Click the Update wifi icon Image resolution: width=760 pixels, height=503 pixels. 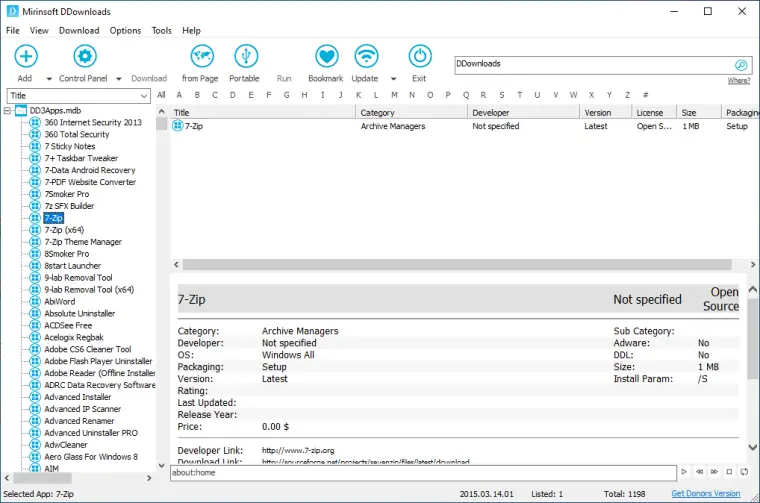(366, 56)
